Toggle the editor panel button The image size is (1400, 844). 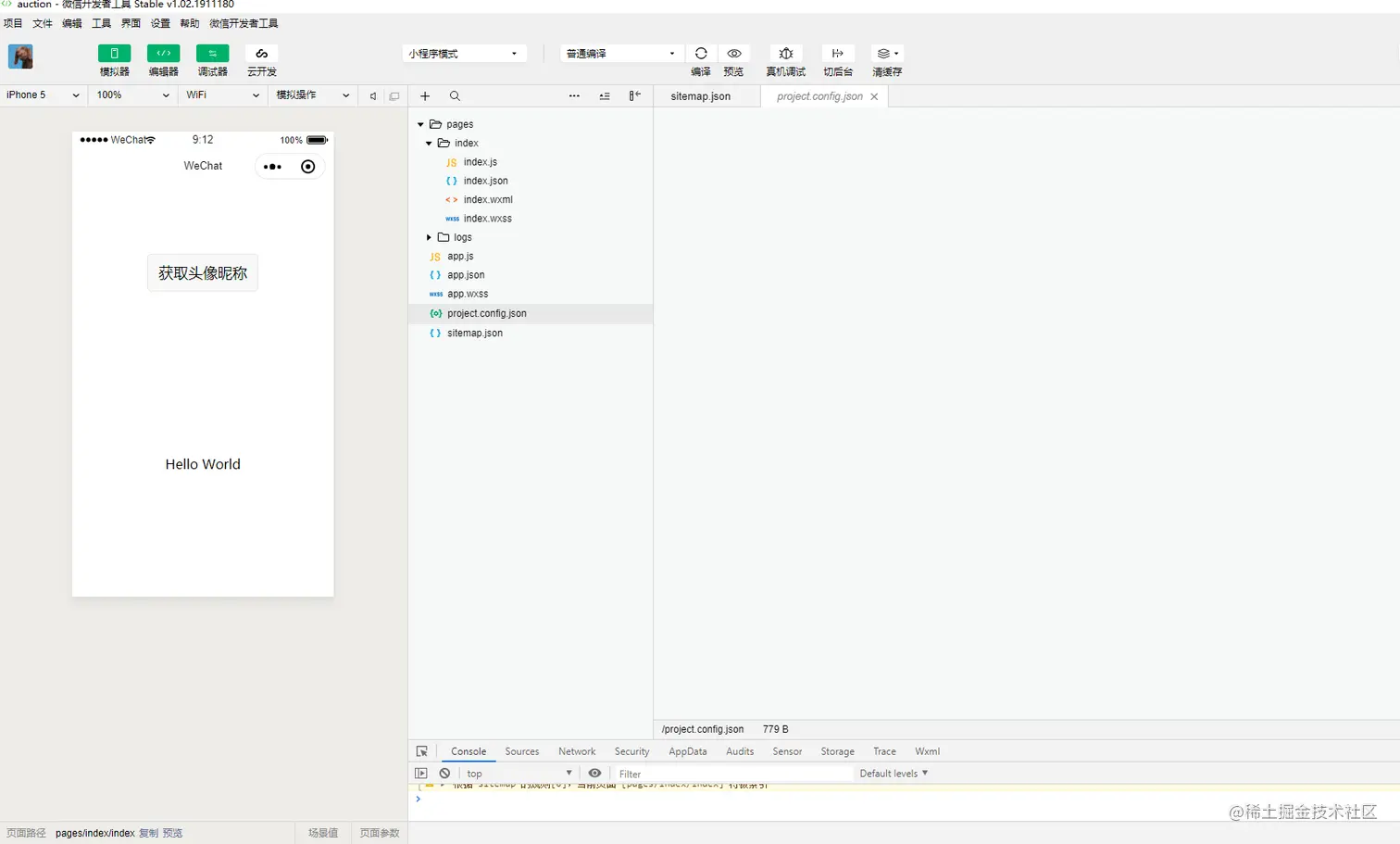pyautogui.click(x=163, y=54)
